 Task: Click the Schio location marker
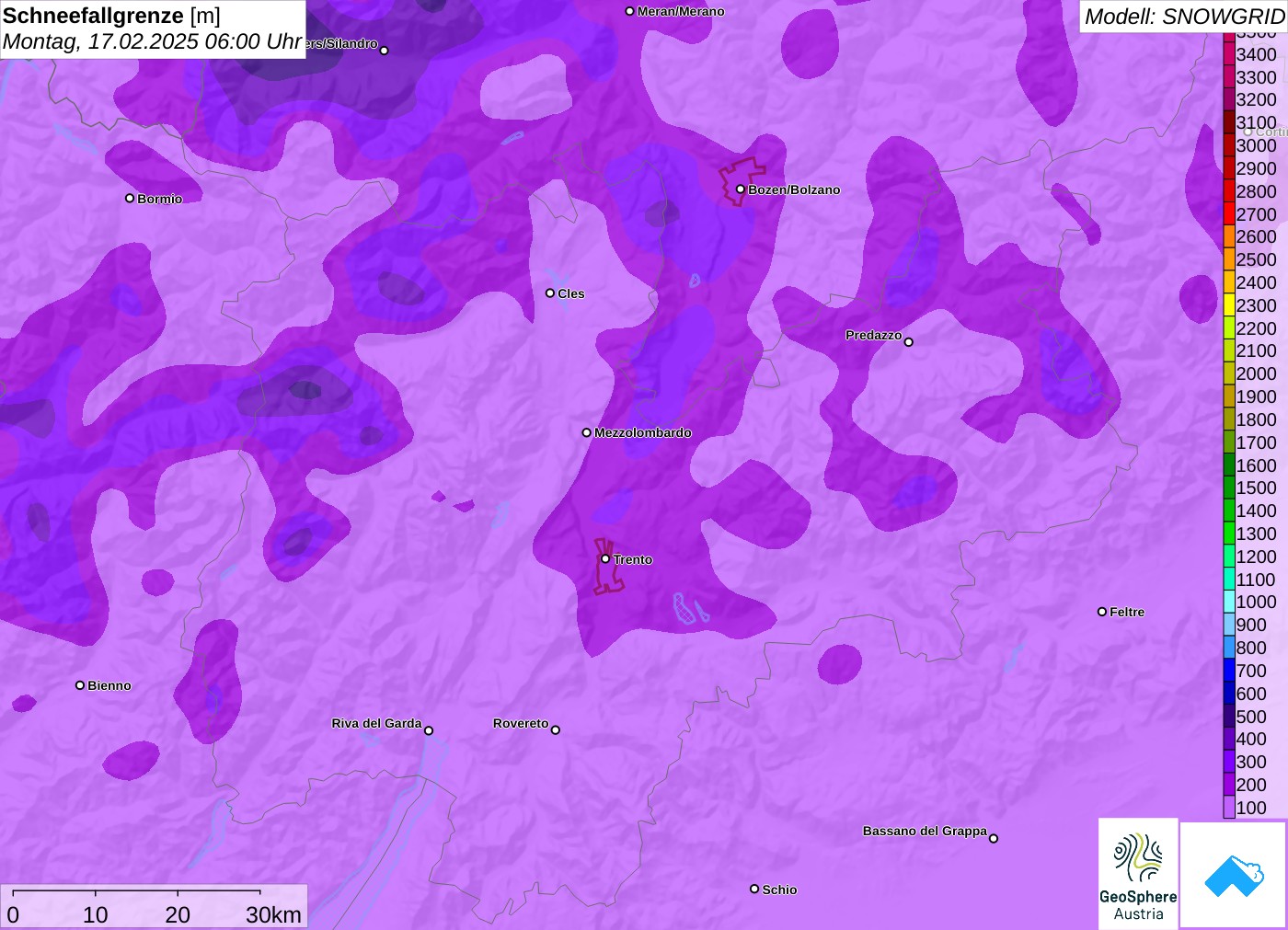754,889
